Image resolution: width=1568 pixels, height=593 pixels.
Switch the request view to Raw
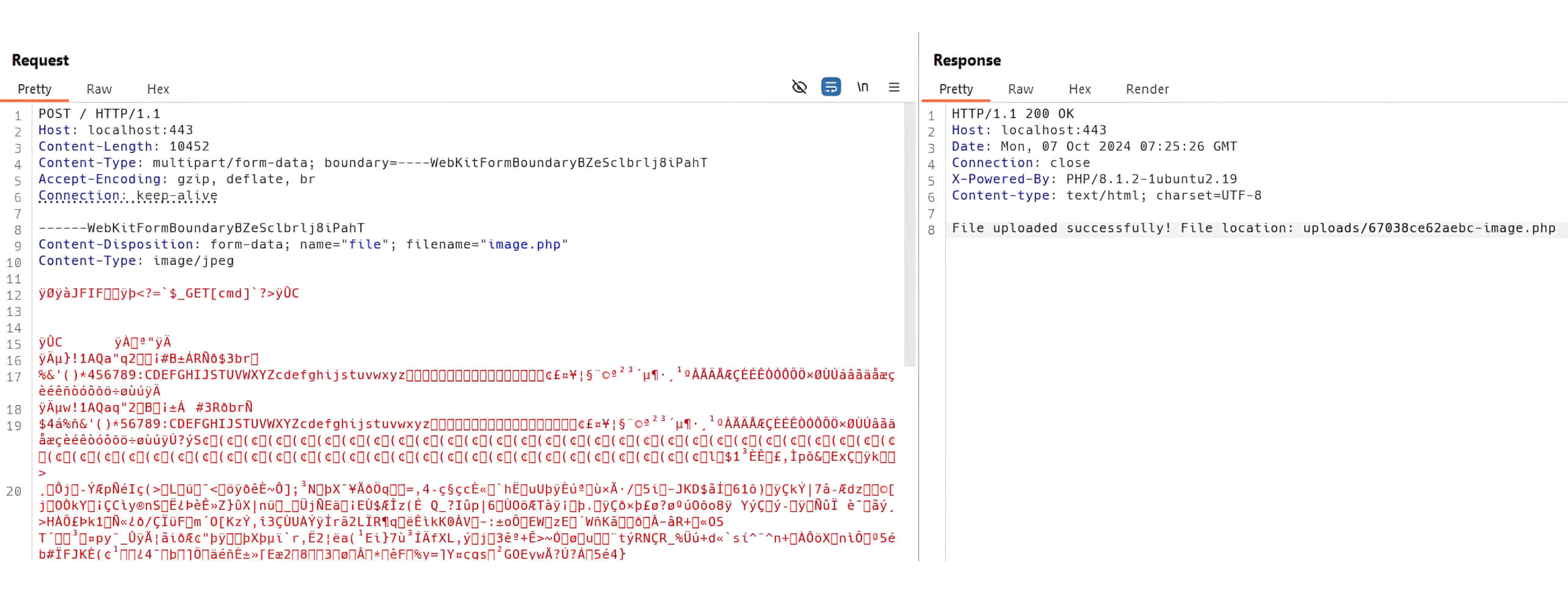coord(98,89)
